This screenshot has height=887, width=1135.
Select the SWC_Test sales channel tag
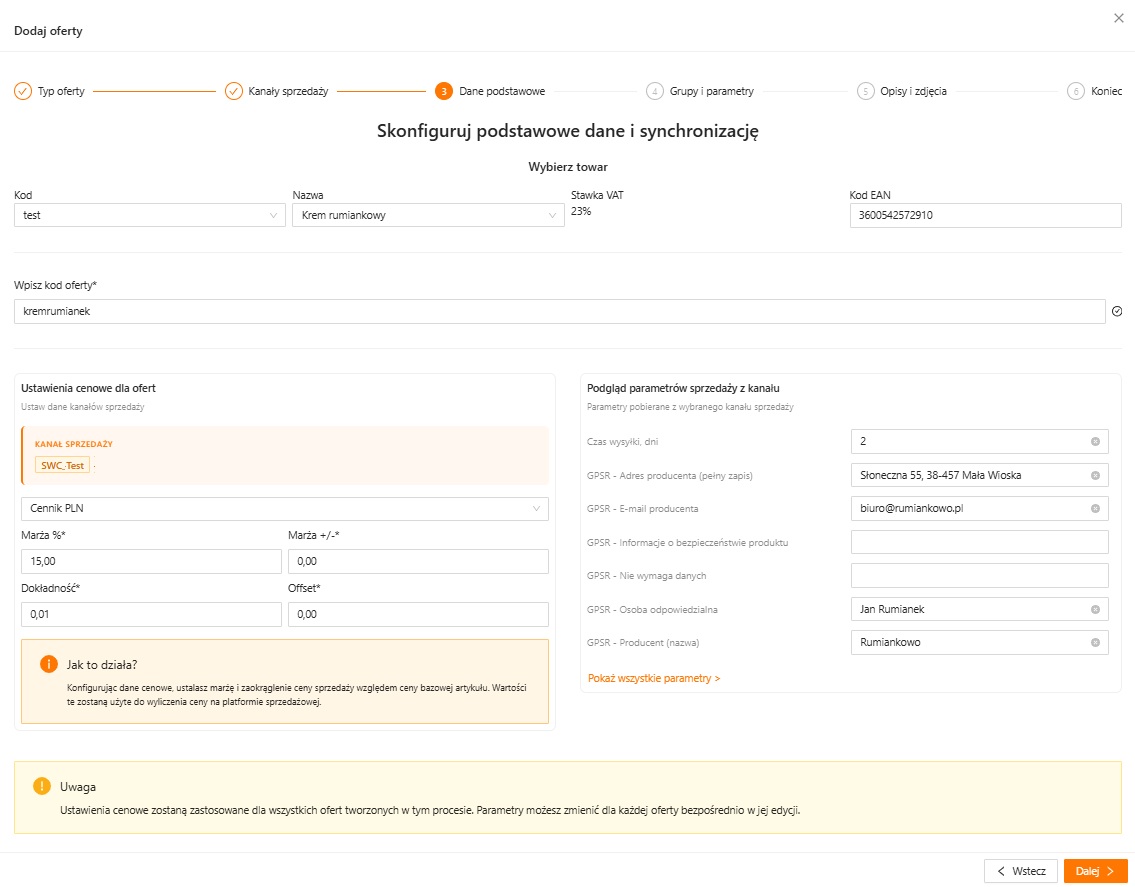[62, 466]
